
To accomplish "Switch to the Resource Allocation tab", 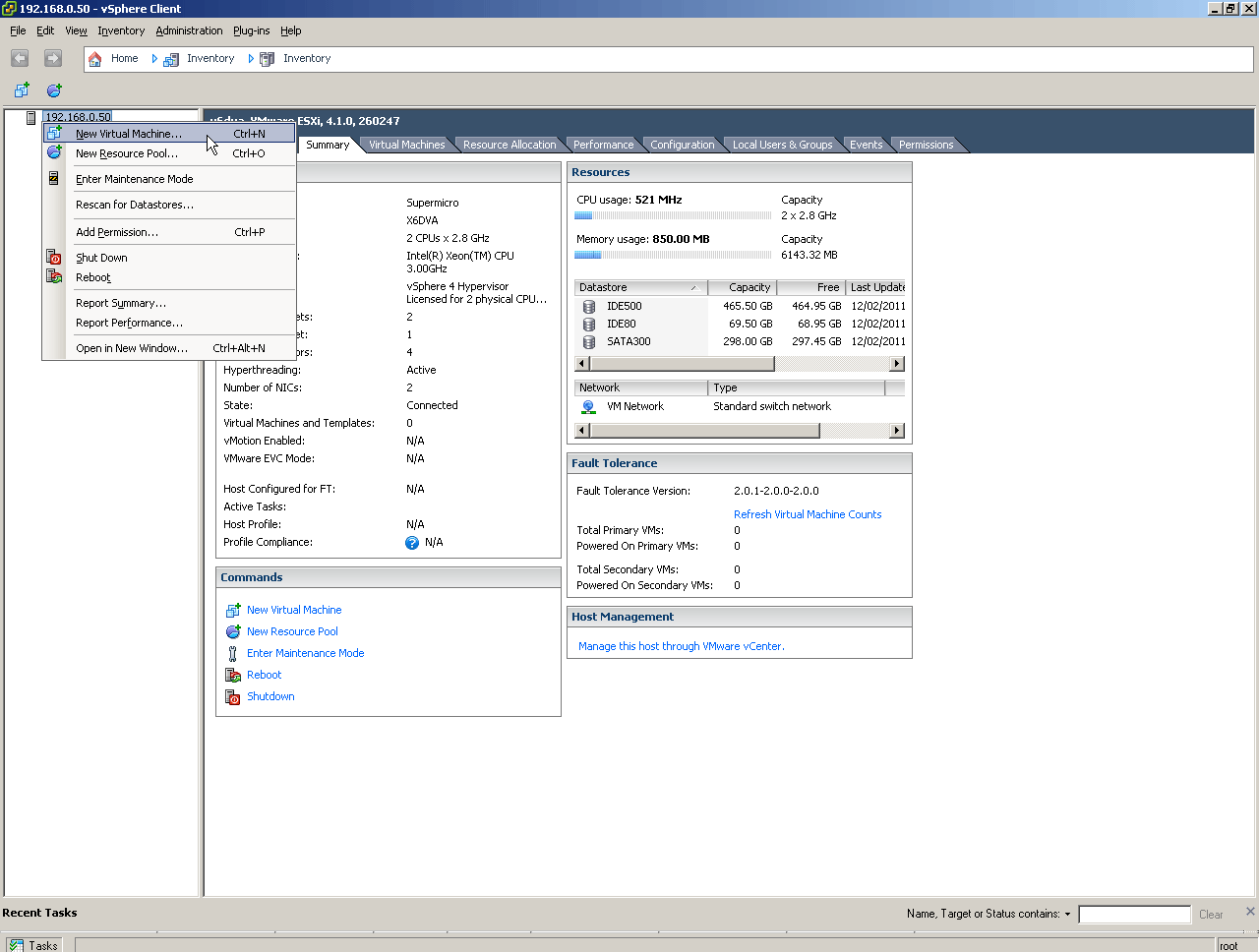I will [x=510, y=146].
